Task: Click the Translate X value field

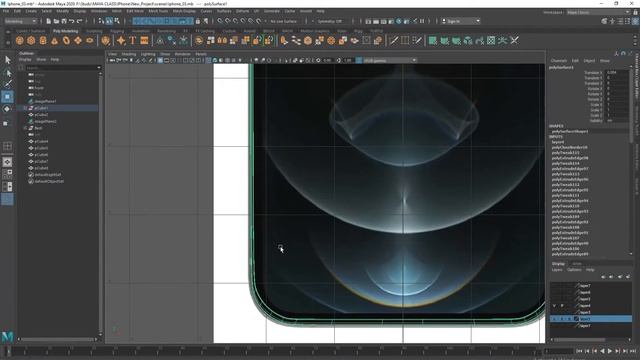Action: click(617, 72)
